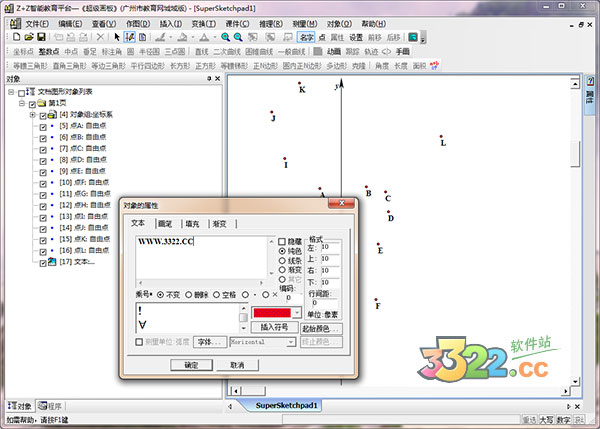This screenshot has height=429, width=600.
Task: Pin the 对象 panel with pushpin icon
Action: [209, 78]
